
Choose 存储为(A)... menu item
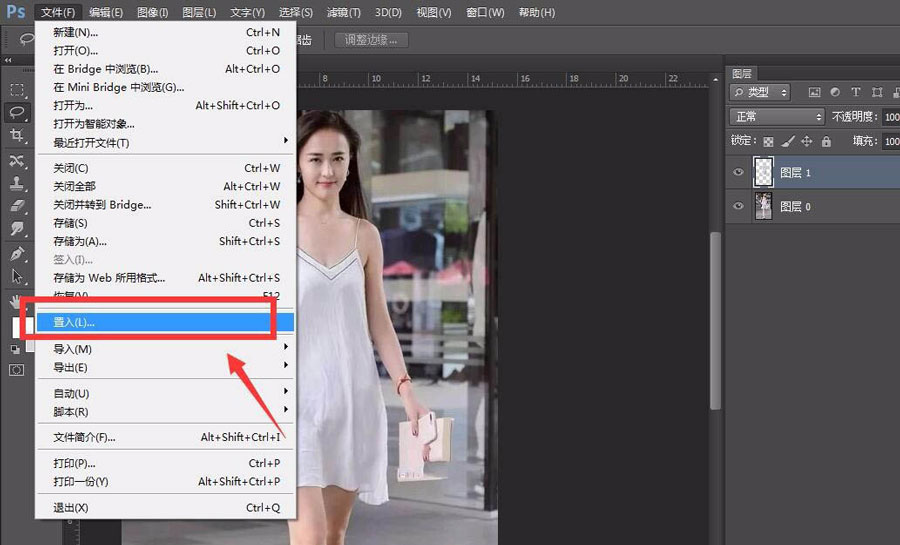(x=166, y=241)
